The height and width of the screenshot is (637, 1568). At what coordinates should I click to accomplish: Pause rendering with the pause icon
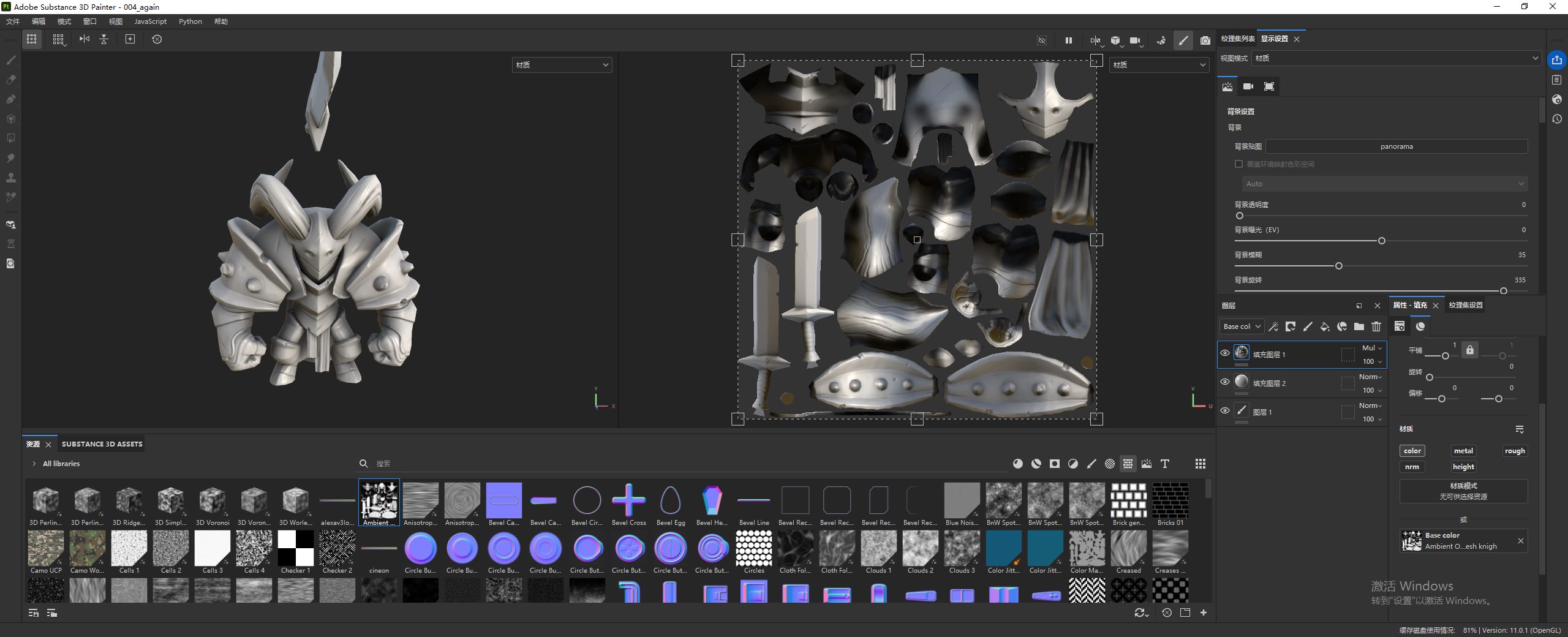coord(1068,40)
